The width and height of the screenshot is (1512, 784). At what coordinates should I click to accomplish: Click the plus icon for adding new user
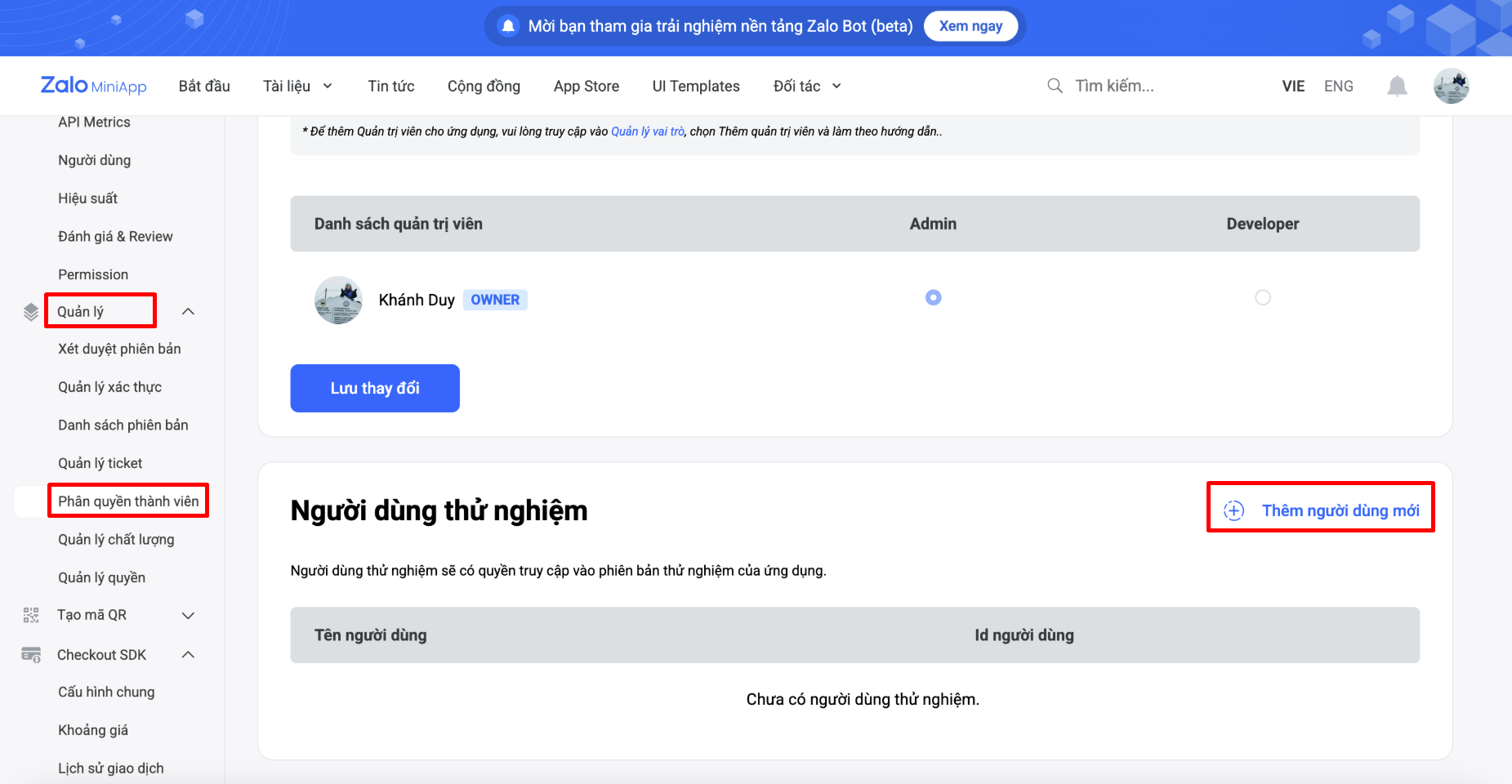click(1233, 510)
